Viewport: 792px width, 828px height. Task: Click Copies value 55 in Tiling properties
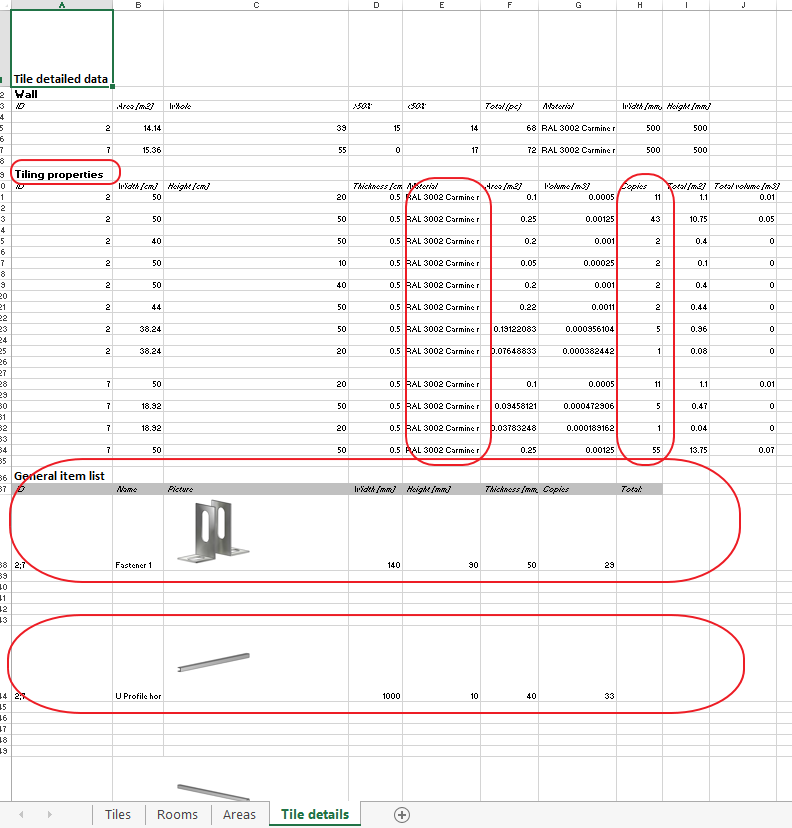pyautogui.click(x=639, y=450)
